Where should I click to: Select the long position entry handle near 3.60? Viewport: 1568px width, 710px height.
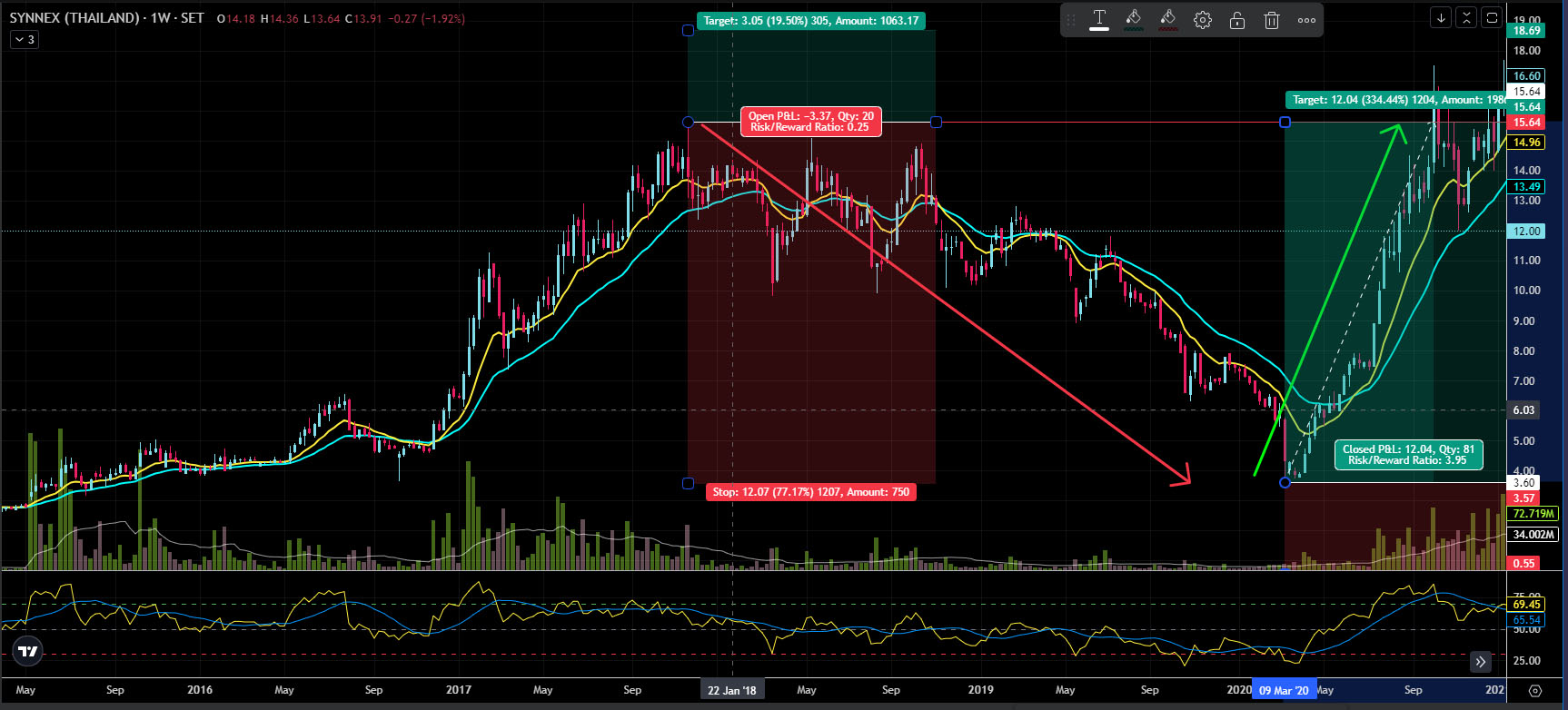1285,482
